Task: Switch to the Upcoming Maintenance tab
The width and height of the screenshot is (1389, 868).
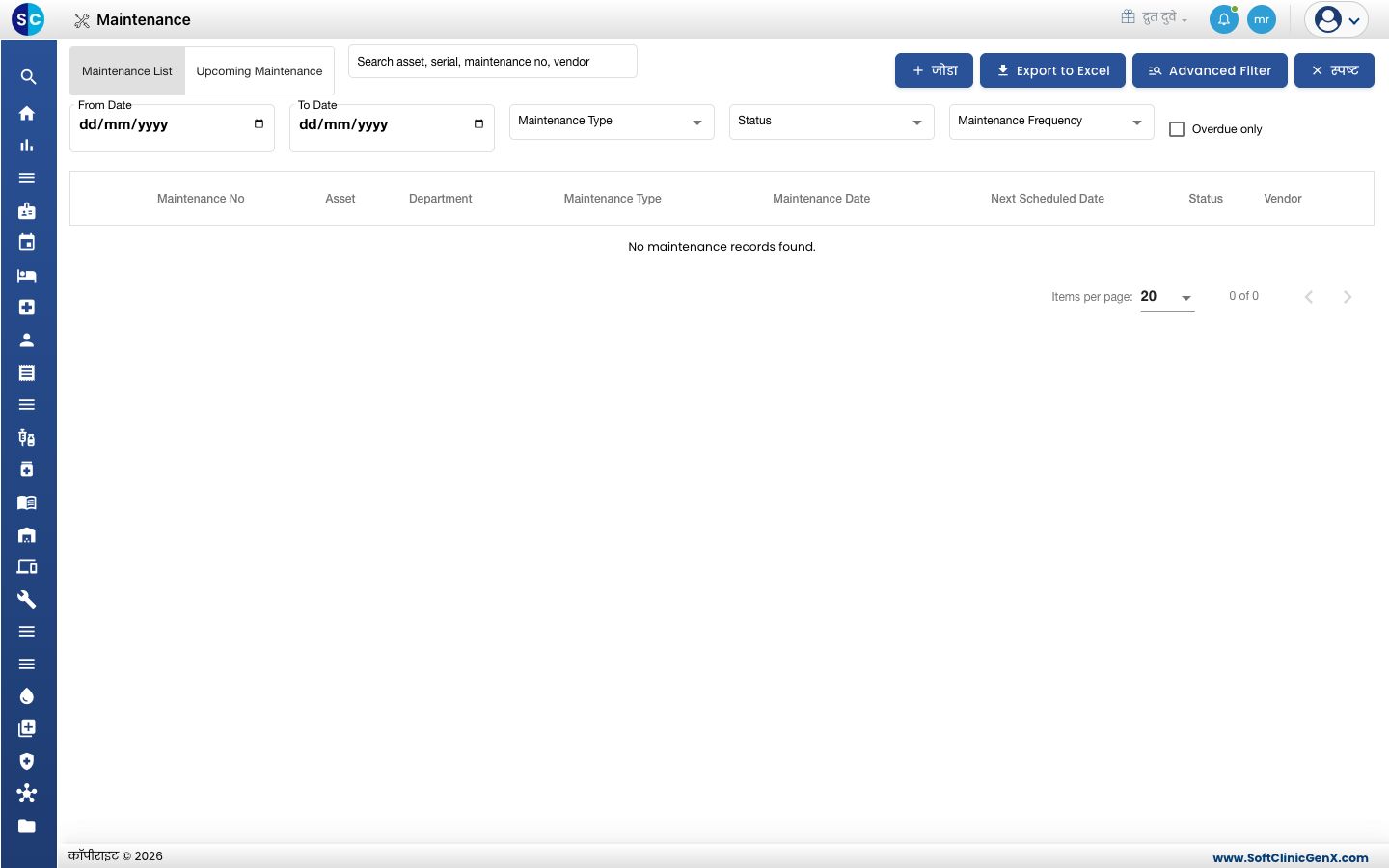Action: 259,71
